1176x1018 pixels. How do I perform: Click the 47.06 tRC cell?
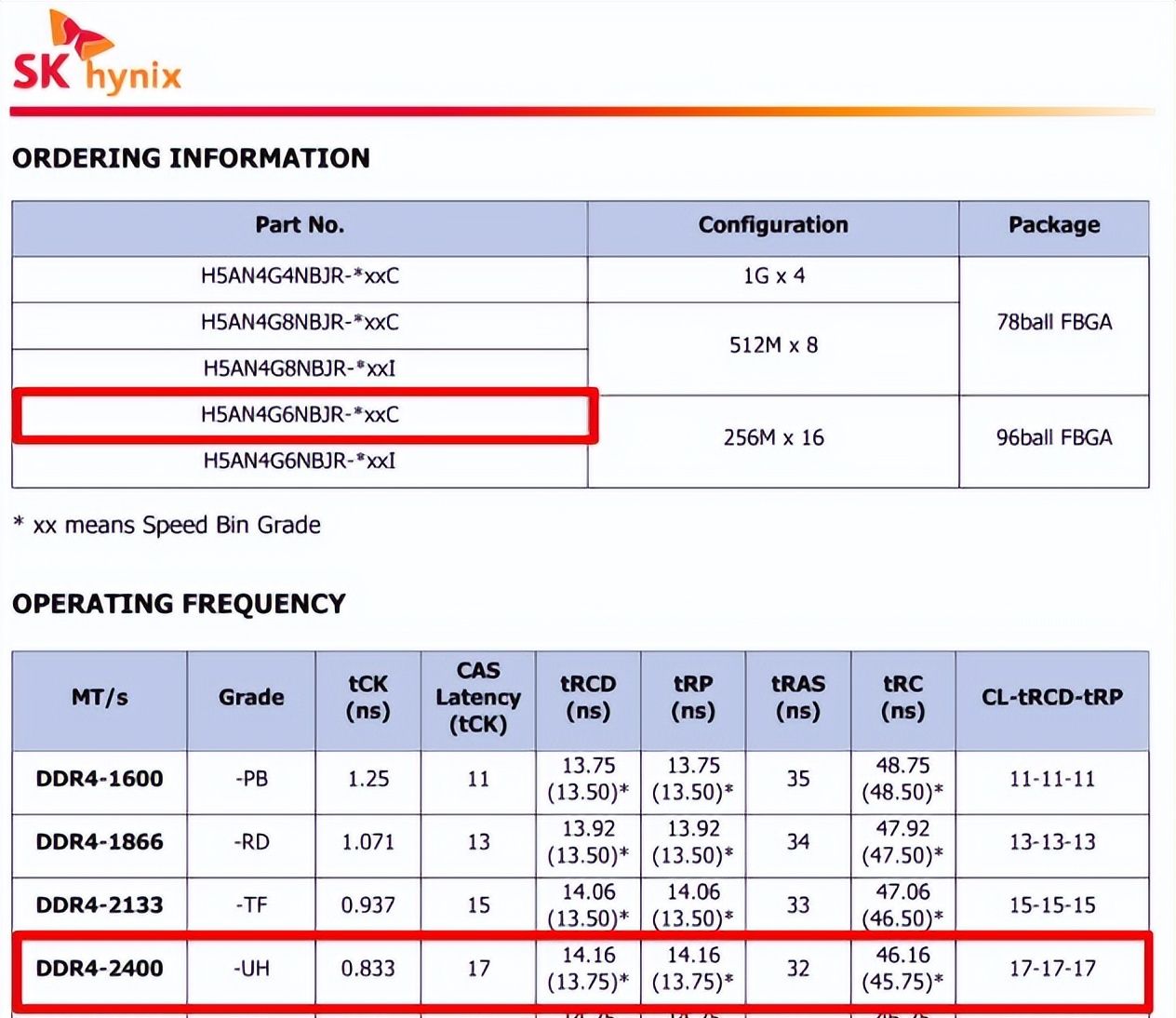pos(903,906)
